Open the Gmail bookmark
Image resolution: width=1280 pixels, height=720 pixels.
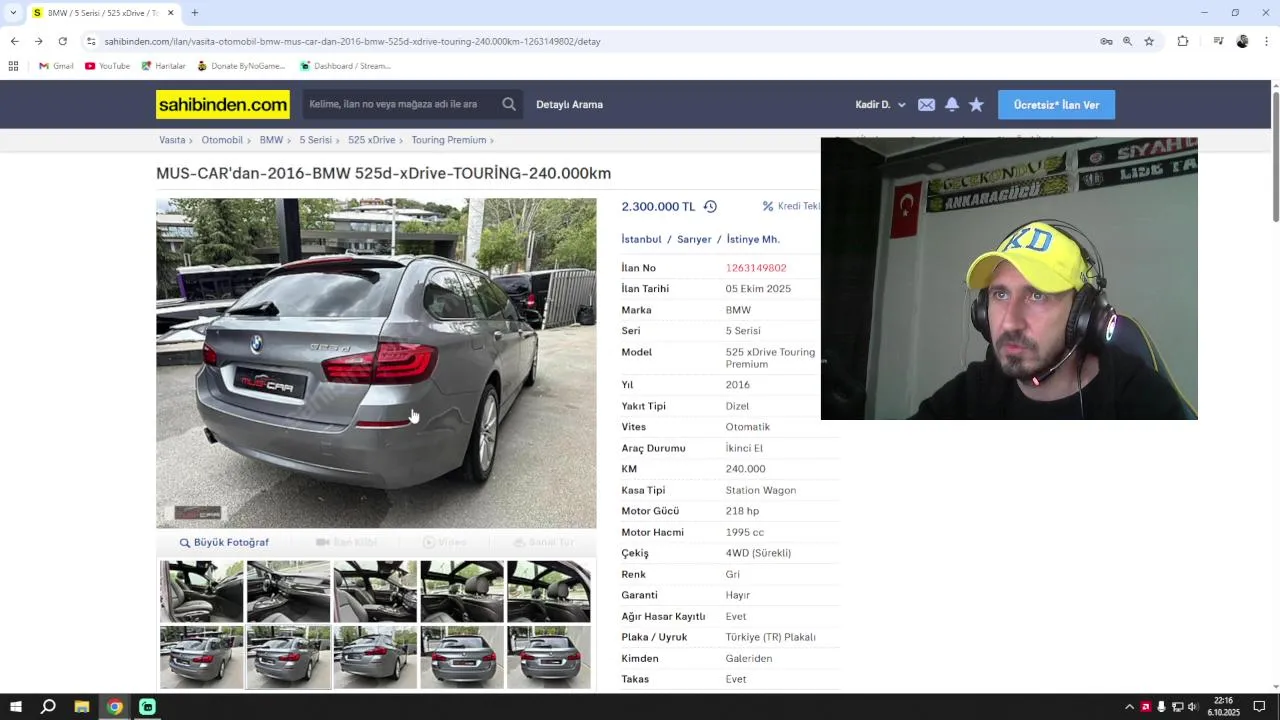point(56,66)
